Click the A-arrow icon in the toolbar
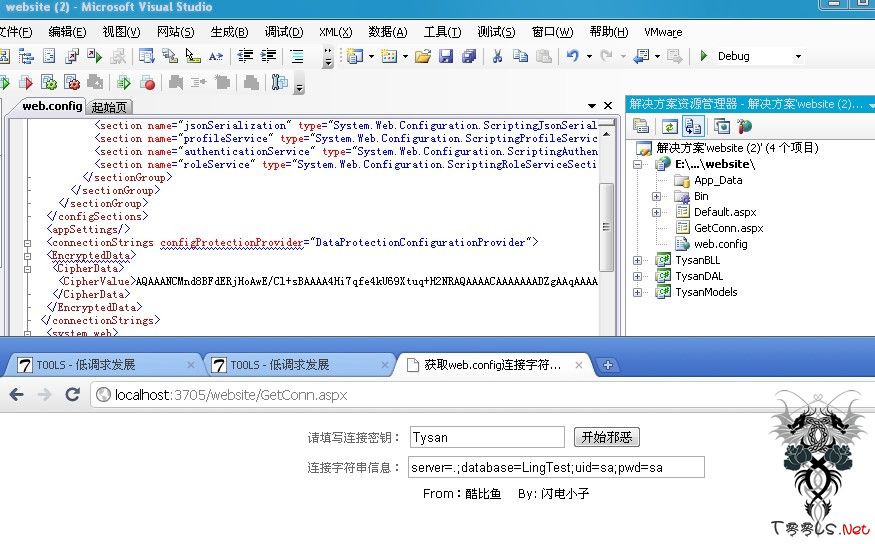Image resolution: width=875 pixels, height=544 pixels. tap(215, 56)
